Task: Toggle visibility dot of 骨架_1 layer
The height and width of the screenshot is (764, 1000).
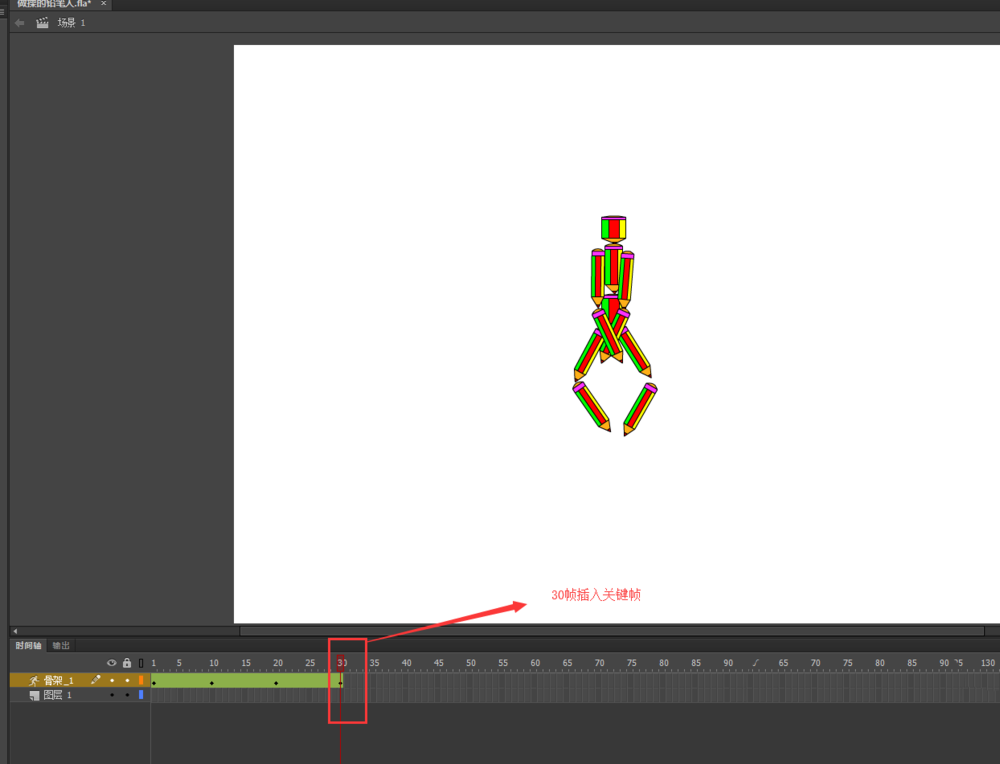Action: click(x=112, y=680)
